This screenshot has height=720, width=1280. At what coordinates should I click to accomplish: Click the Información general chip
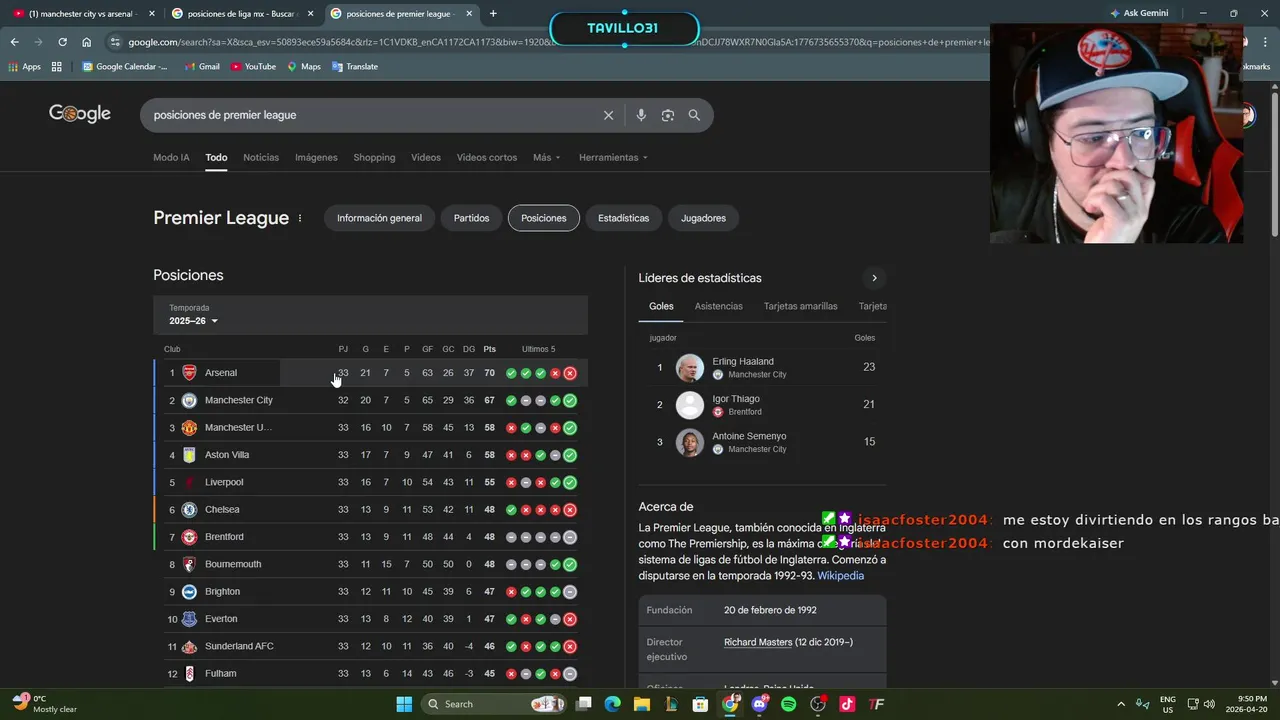pos(379,218)
